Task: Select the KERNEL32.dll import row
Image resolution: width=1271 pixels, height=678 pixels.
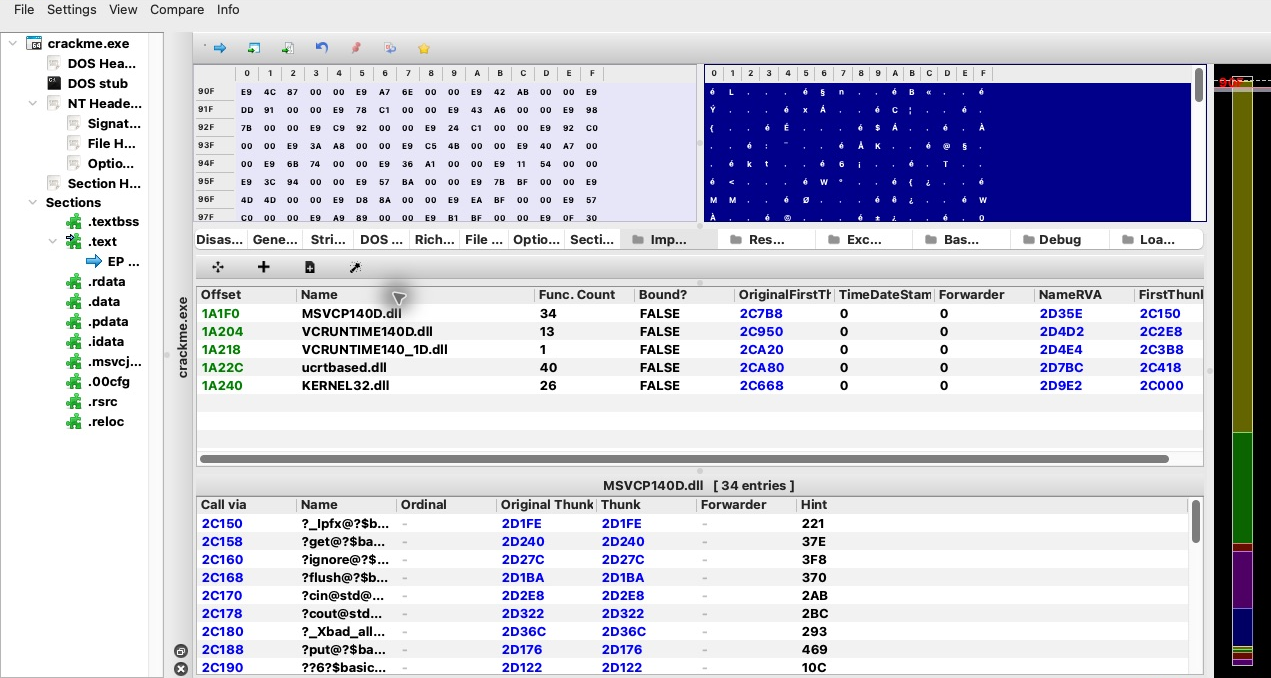Action: pos(699,385)
